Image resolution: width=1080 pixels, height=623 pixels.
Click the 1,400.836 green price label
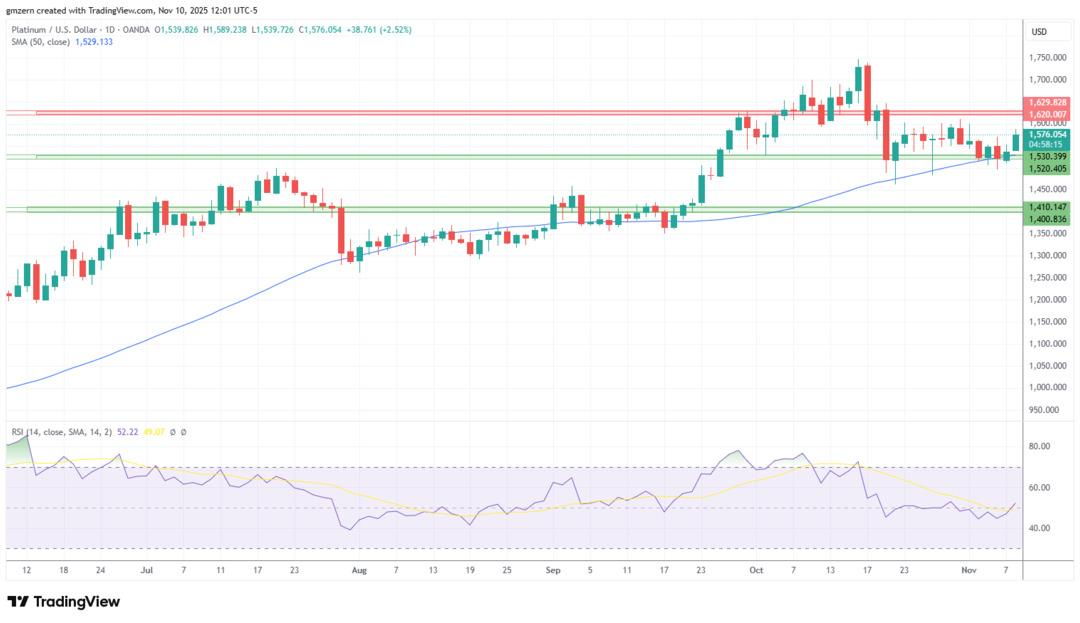[1047, 218]
